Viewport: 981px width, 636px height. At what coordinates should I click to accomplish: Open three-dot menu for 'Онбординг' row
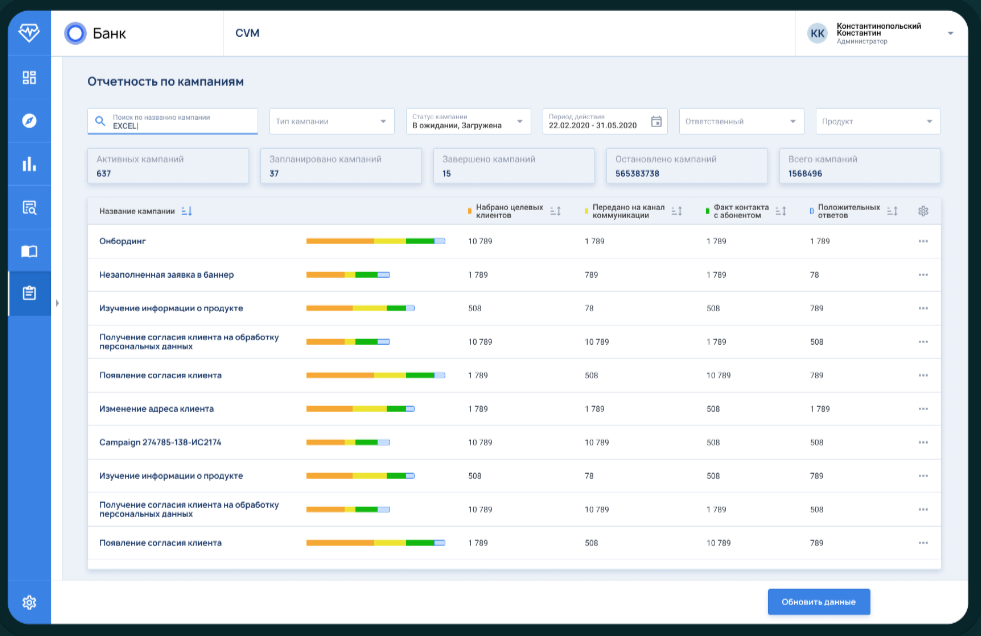[923, 241]
